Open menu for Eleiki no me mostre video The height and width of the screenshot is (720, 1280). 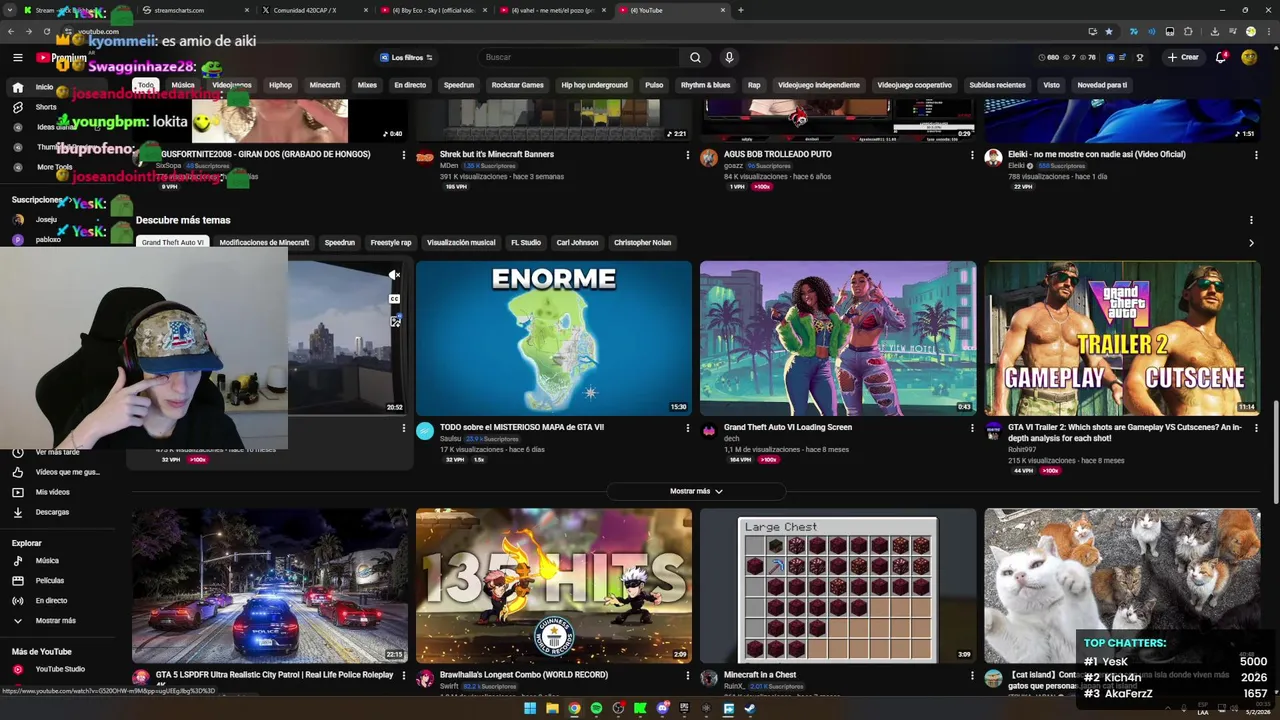(x=1256, y=155)
